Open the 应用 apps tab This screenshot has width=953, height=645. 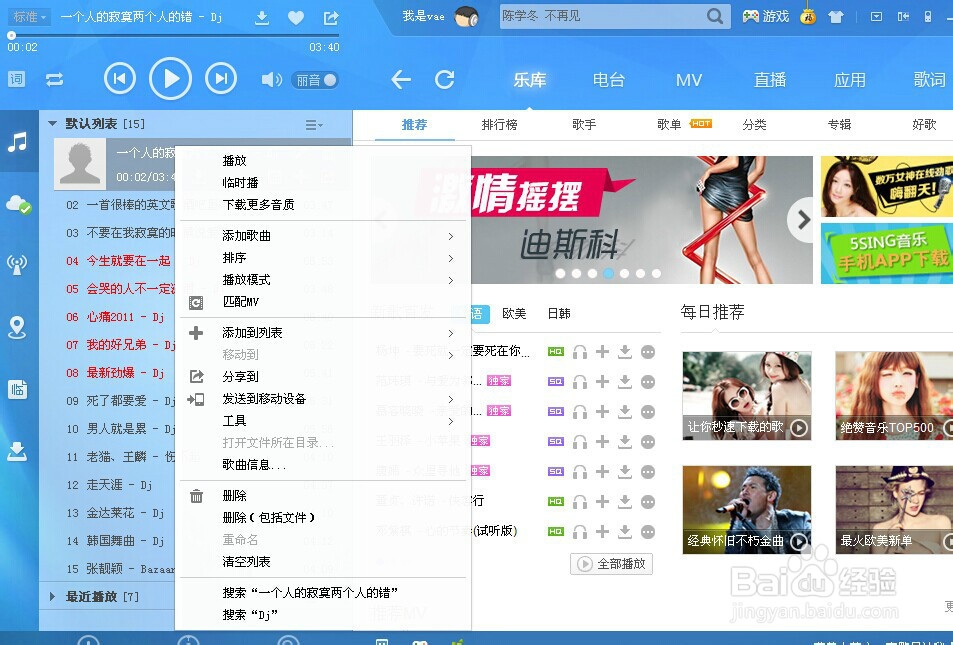tap(850, 80)
